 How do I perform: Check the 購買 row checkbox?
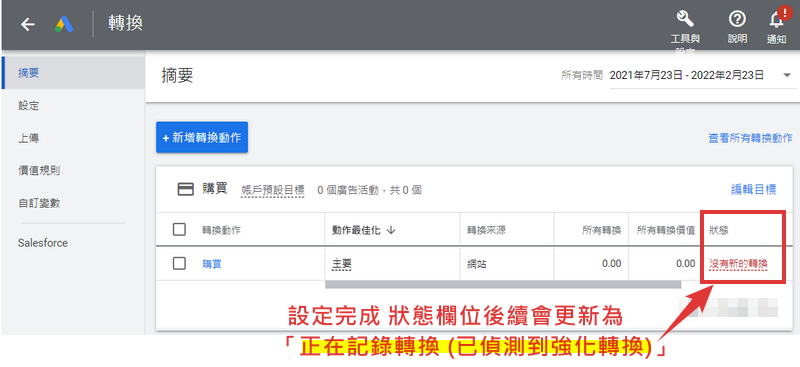179,263
